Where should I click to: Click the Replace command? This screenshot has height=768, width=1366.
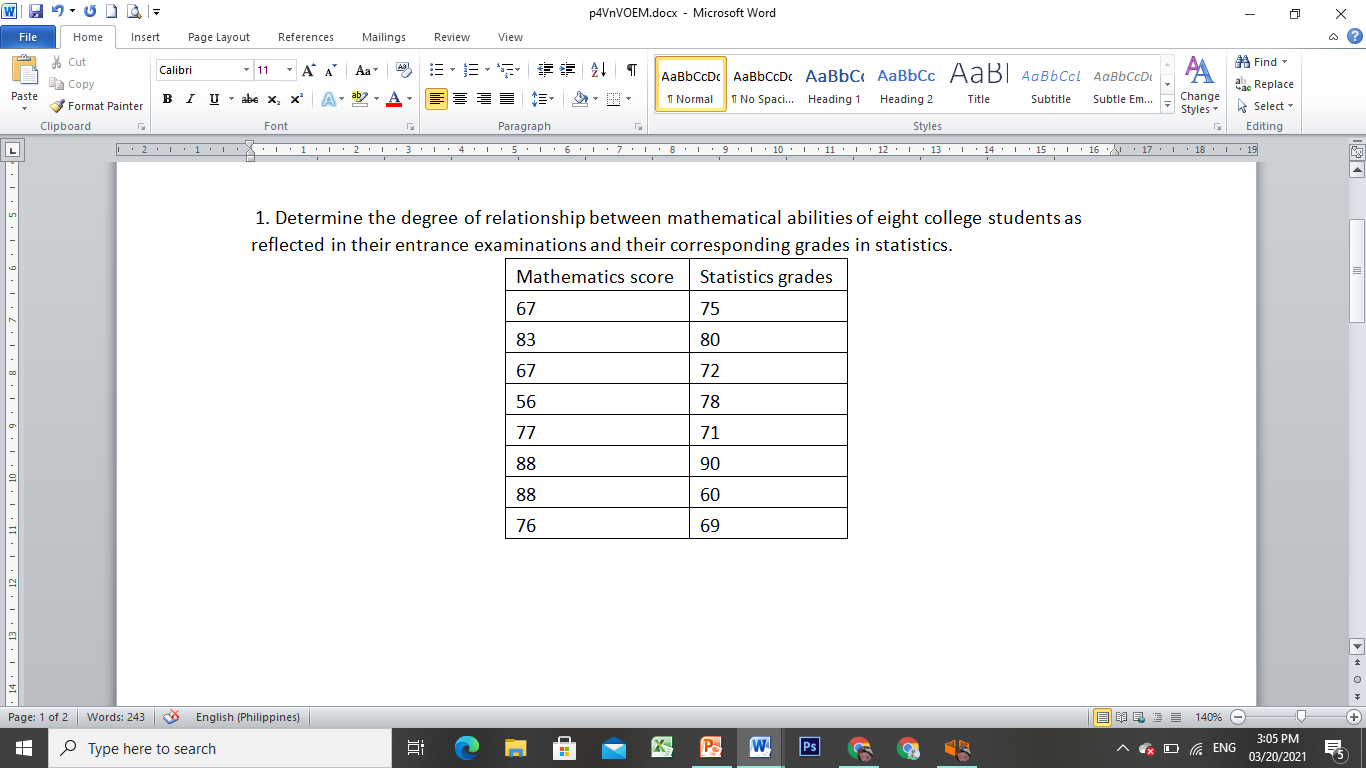pyautogui.click(x=1264, y=84)
